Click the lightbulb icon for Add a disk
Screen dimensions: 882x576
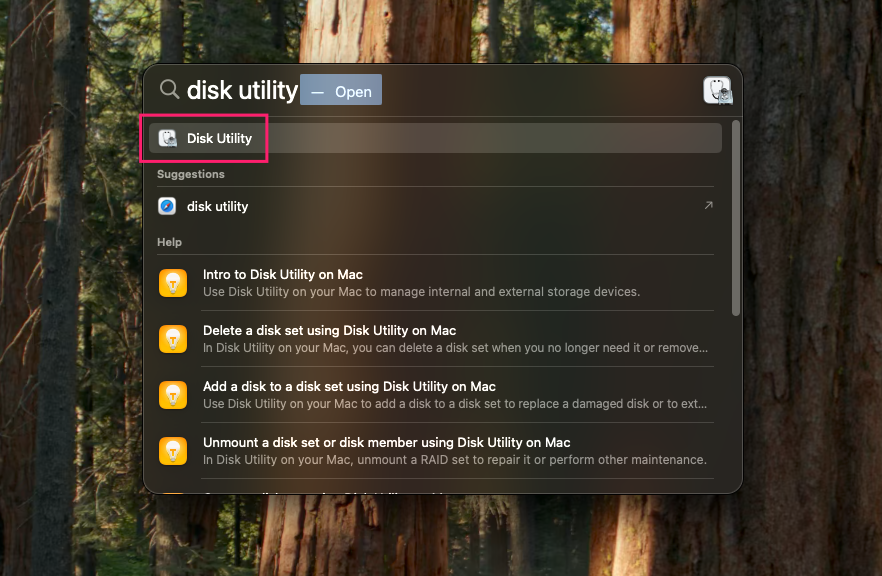click(x=173, y=395)
